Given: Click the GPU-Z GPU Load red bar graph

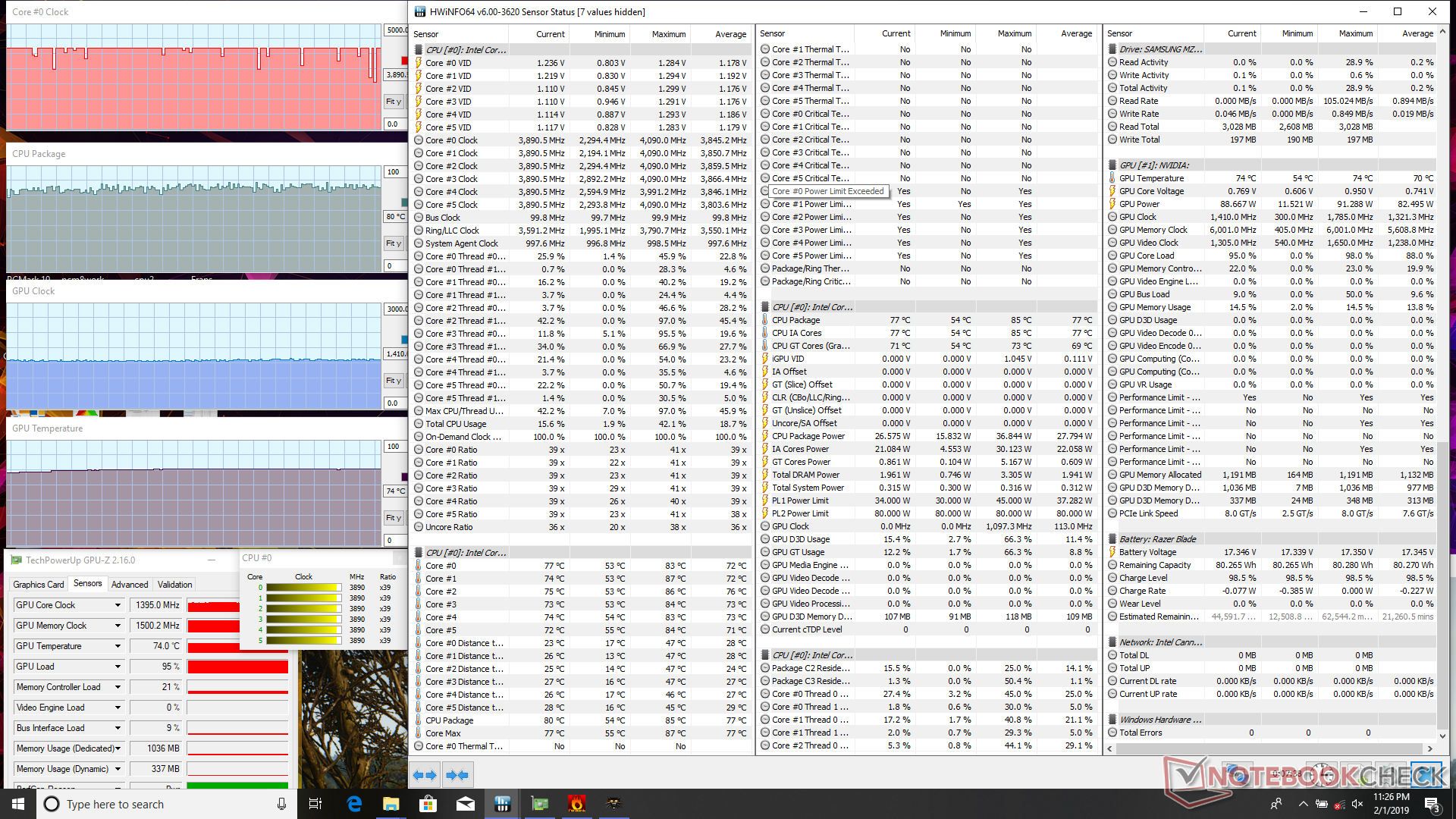Looking at the screenshot, I should tap(237, 667).
